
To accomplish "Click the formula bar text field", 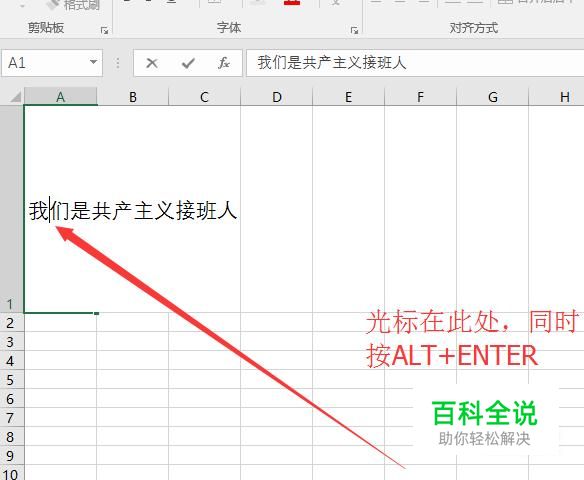I will [415, 63].
